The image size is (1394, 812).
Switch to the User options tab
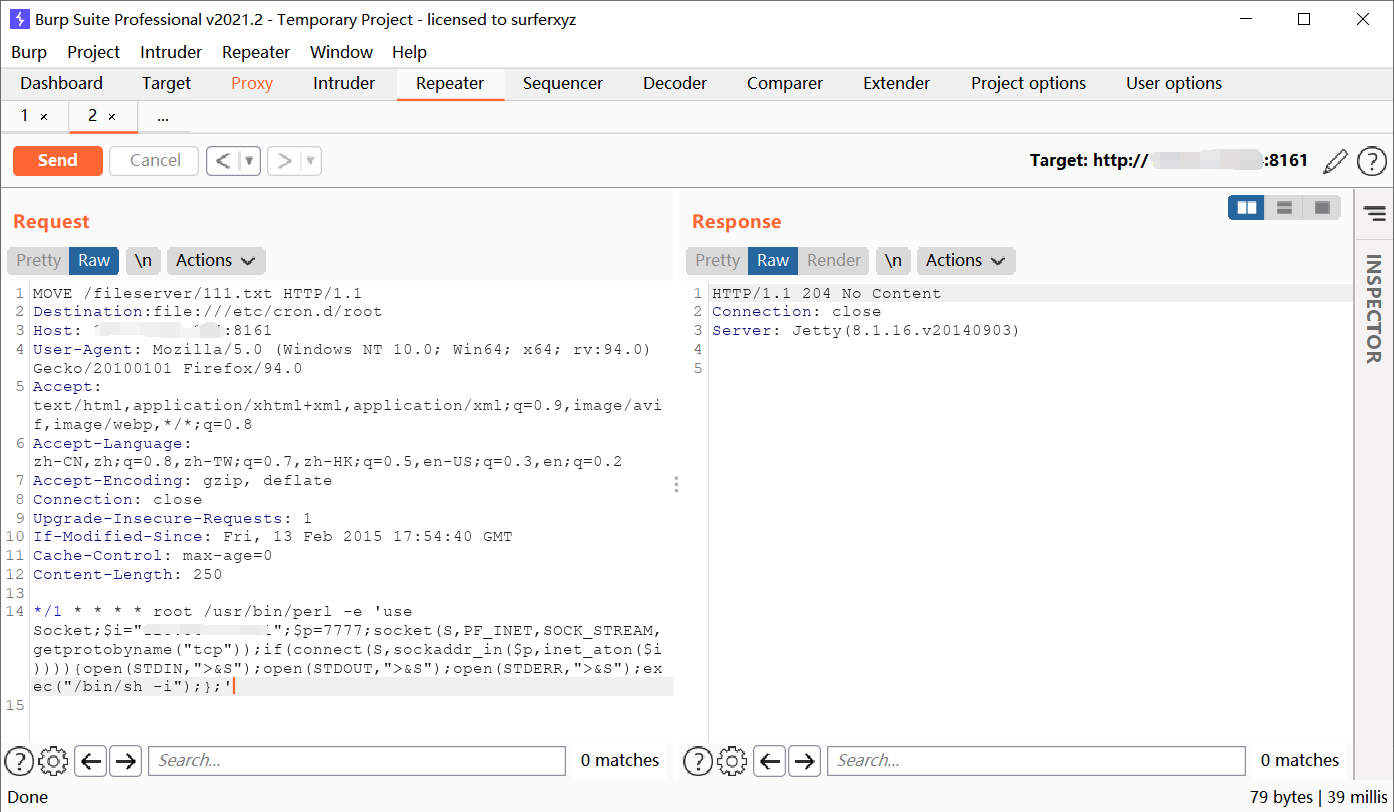pyautogui.click(x=1174, y=84)
